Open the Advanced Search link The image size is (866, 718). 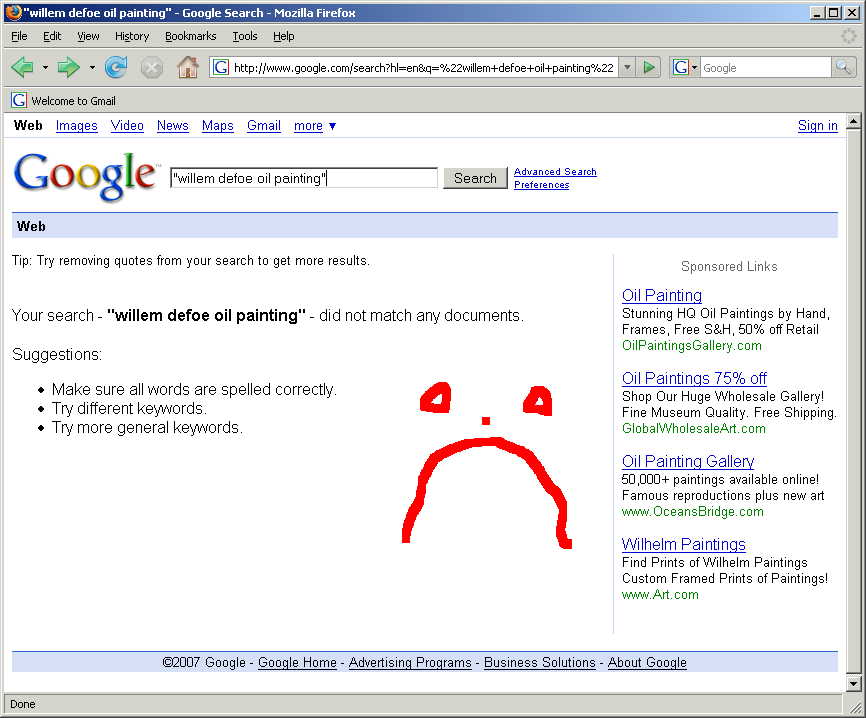(x=555, y=172)
